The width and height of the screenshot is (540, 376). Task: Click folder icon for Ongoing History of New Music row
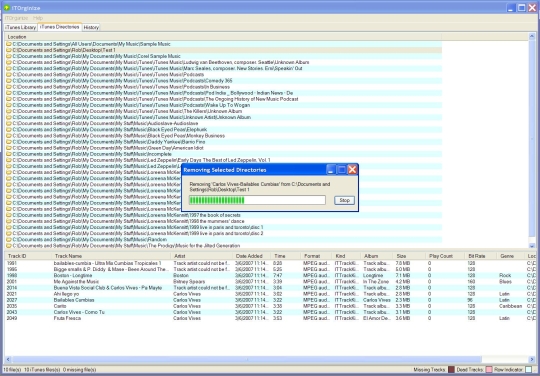click(x=9, y=99)
